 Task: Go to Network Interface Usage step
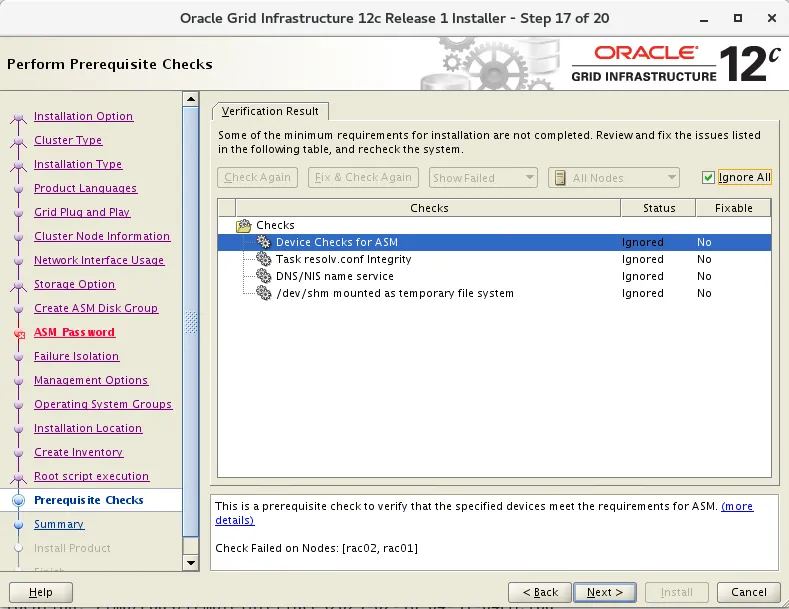tap(99, 260)
